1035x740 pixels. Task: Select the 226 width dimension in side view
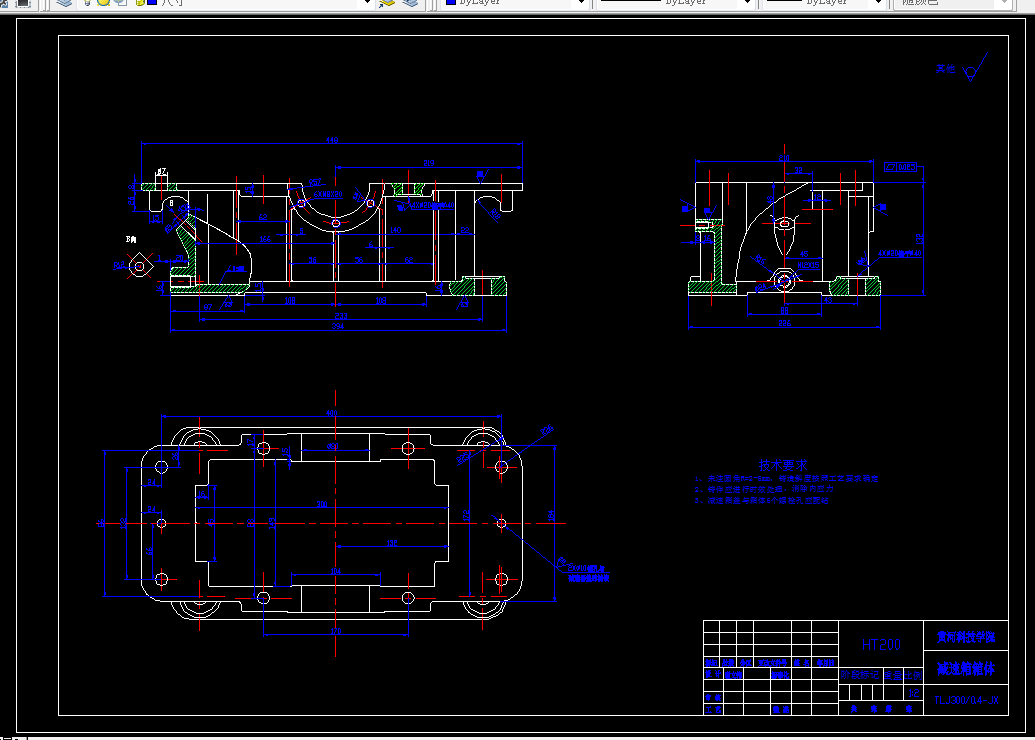coord(784,323)
